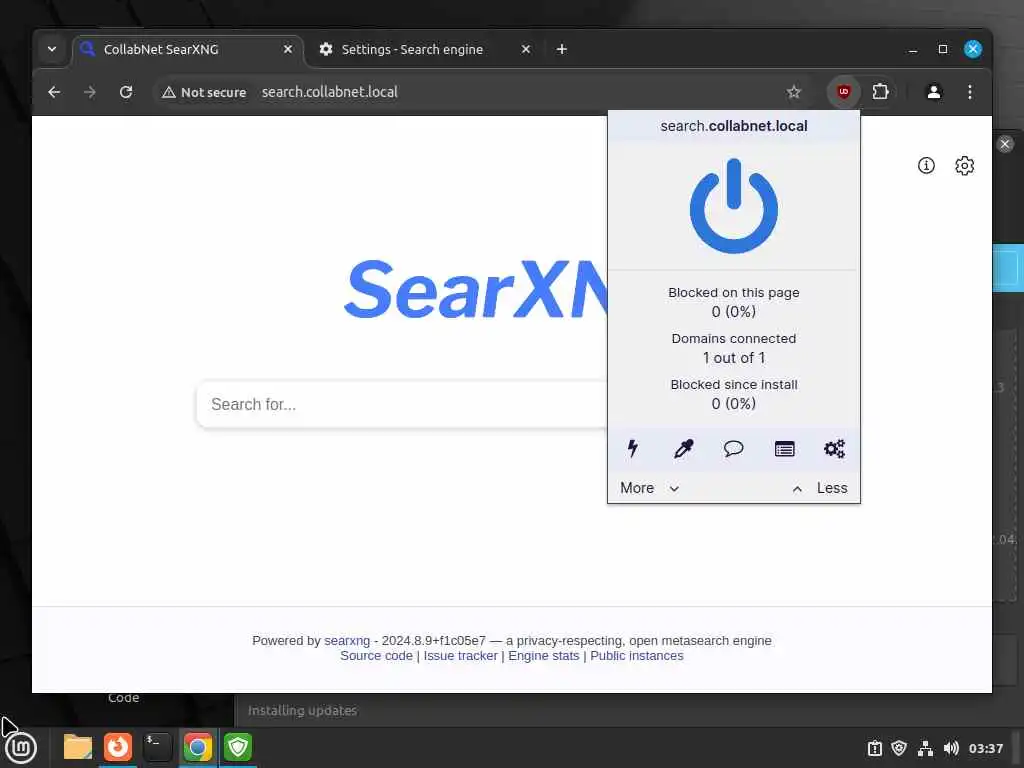Open SearXNG preferences gear icon
Image resolution: width=1024 pixels, height=768 pixels.
click(x=965, y=166)
